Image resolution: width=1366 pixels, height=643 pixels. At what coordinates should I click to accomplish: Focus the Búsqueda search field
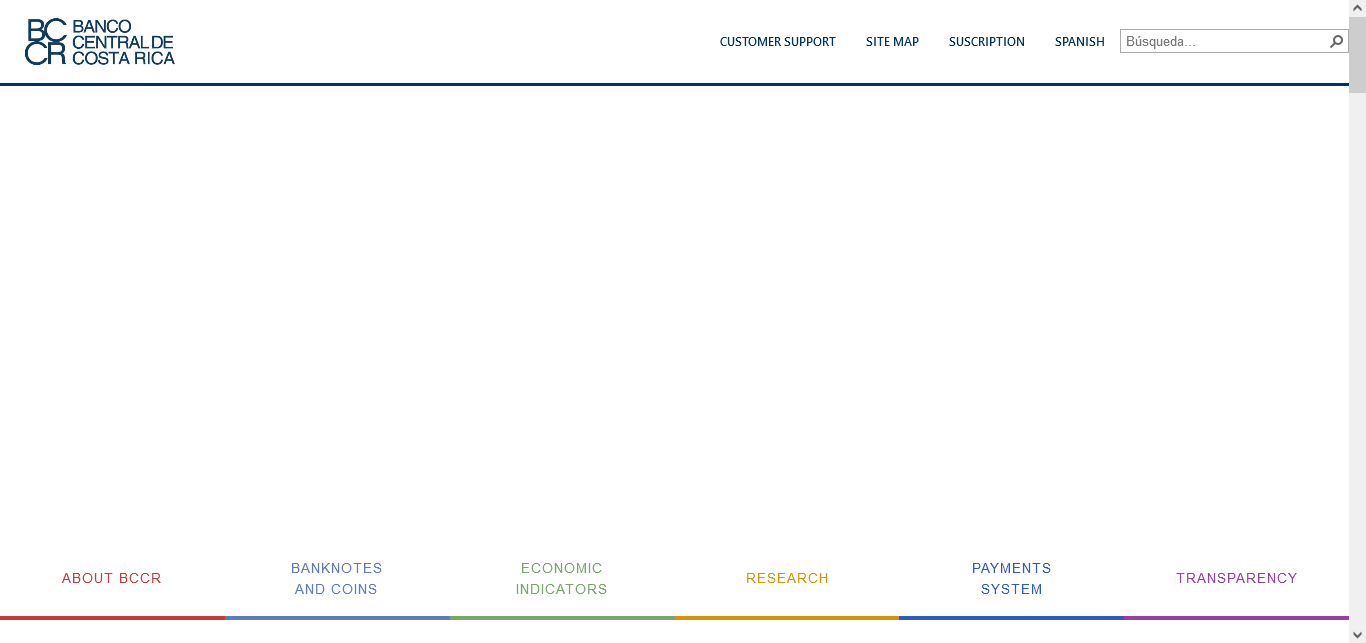(1223, 42)
